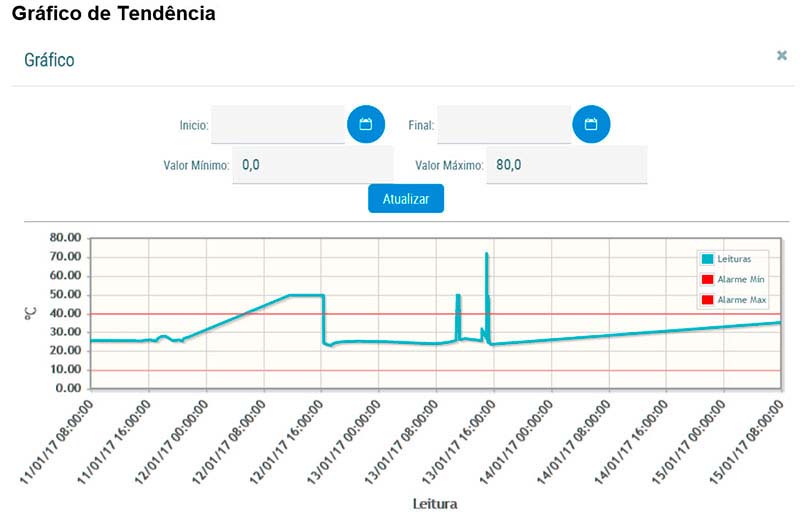Focus the Final date input field
The height and width of the screenshot is (512, 800).
[504, 125]
